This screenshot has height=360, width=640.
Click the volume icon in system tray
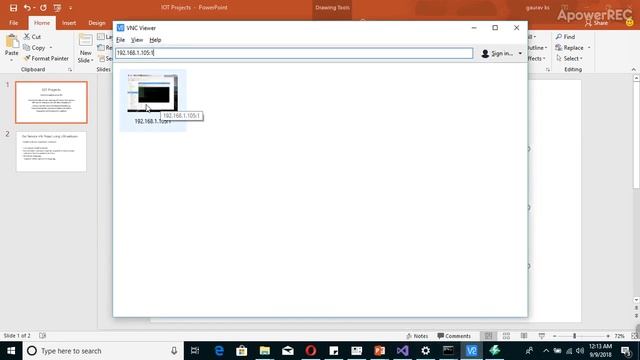click(x=580, y=351)
